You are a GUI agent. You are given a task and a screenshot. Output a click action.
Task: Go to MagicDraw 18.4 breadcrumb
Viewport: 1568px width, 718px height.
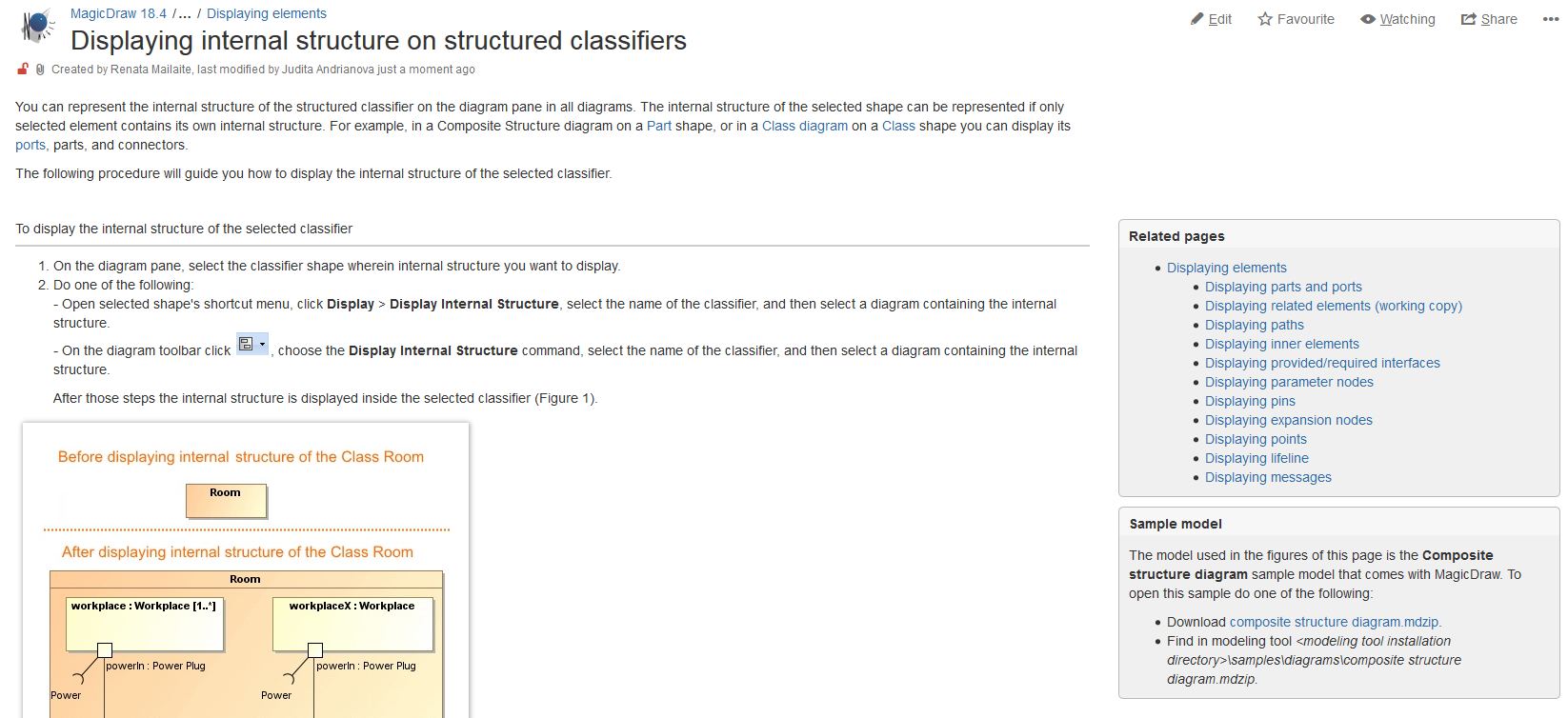pos(118,13)
